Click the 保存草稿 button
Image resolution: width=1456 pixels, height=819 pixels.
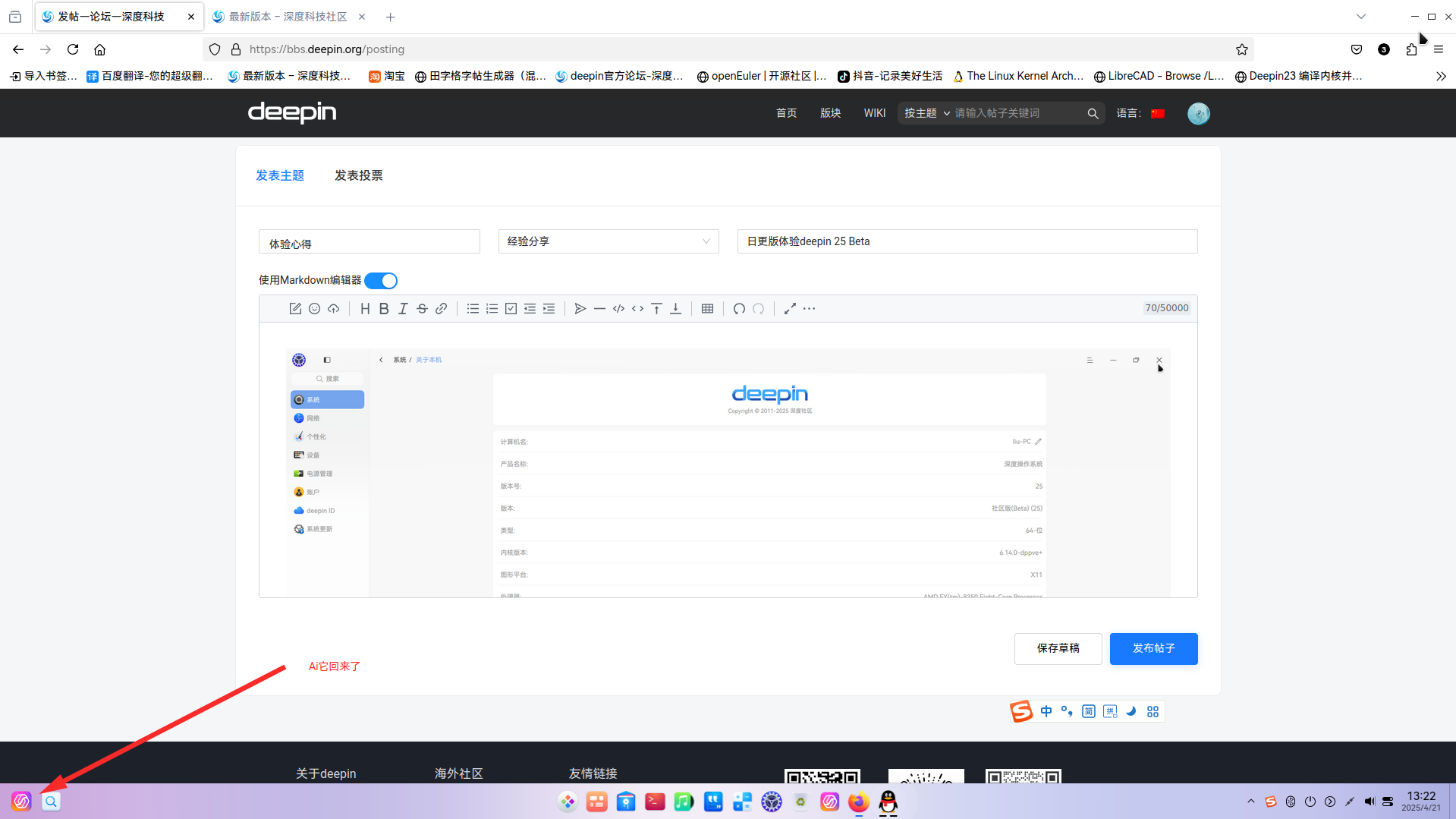tap(1058, 649)
